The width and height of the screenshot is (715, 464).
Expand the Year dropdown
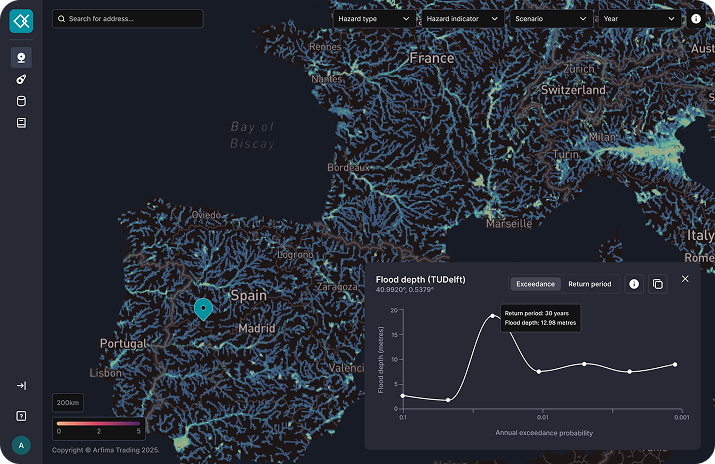[x=639, y=19]
